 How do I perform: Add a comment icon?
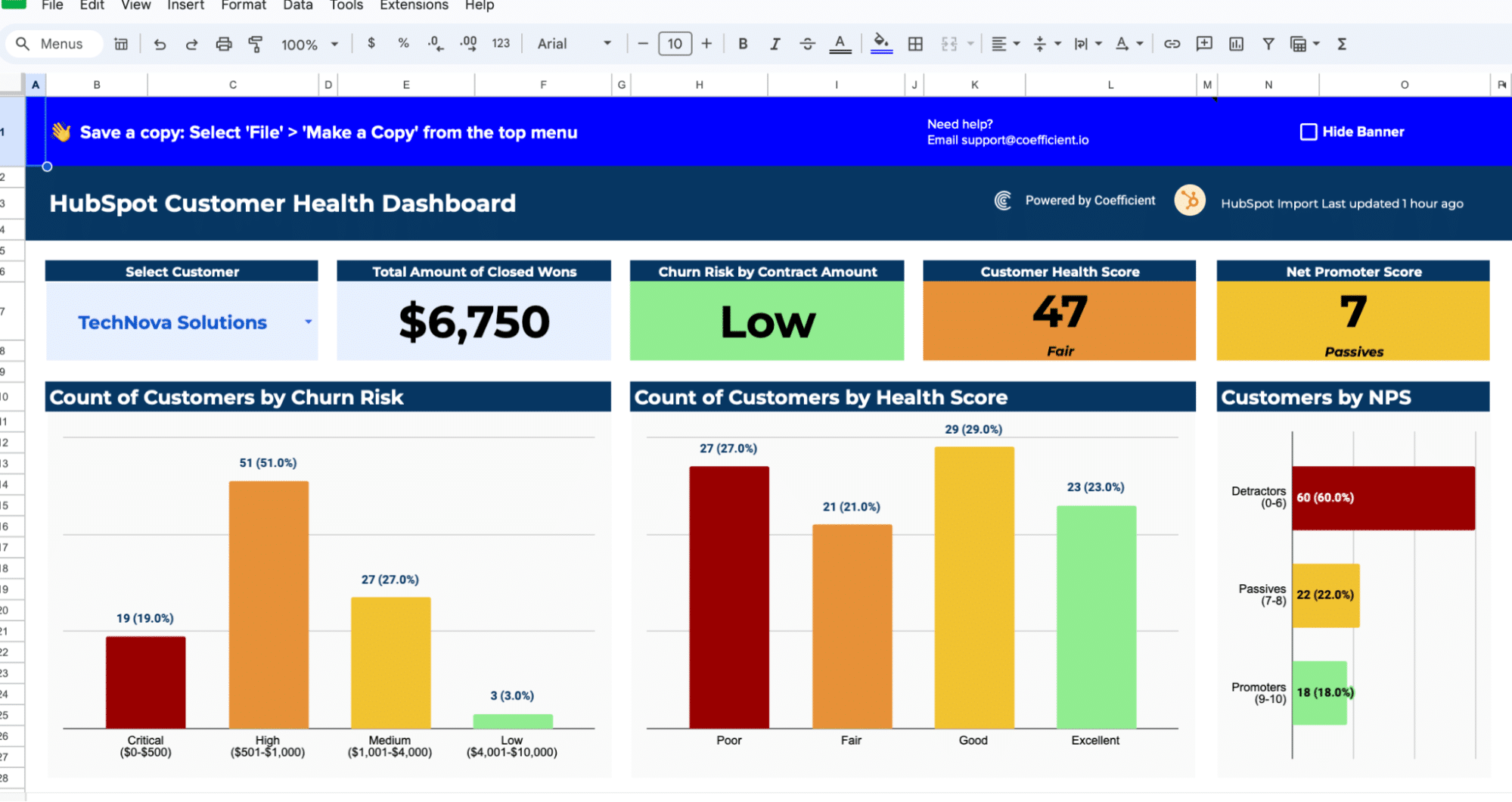tap(1204, 44)
